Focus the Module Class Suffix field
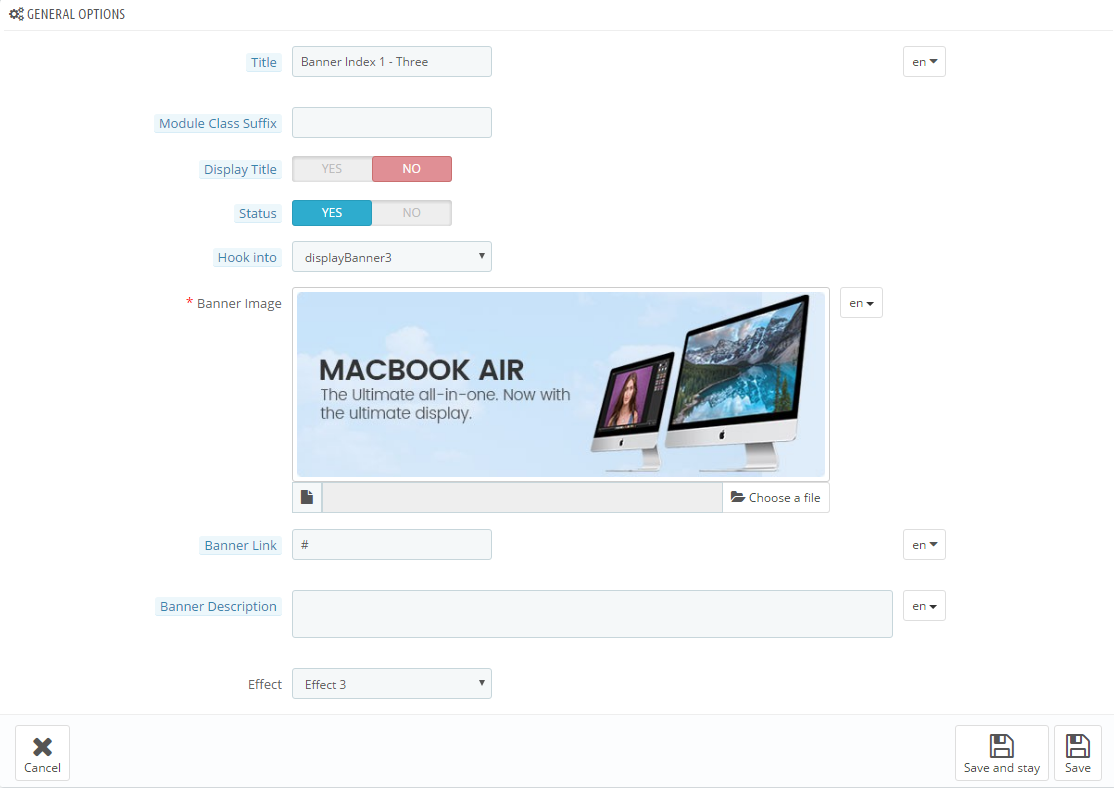Image resolution: width=1114 pixels, height=788 pixels. pyautogui.click(x=391, y=123)
